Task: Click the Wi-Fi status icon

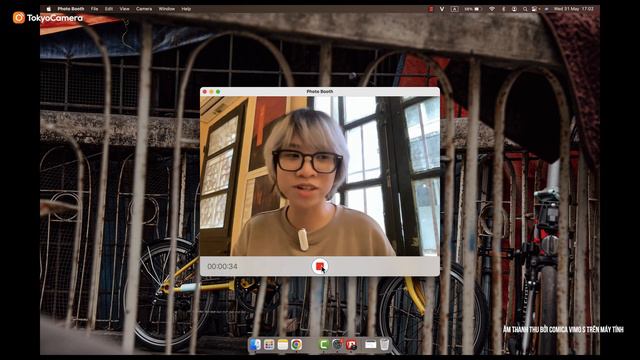Action: tap(492, 9)
